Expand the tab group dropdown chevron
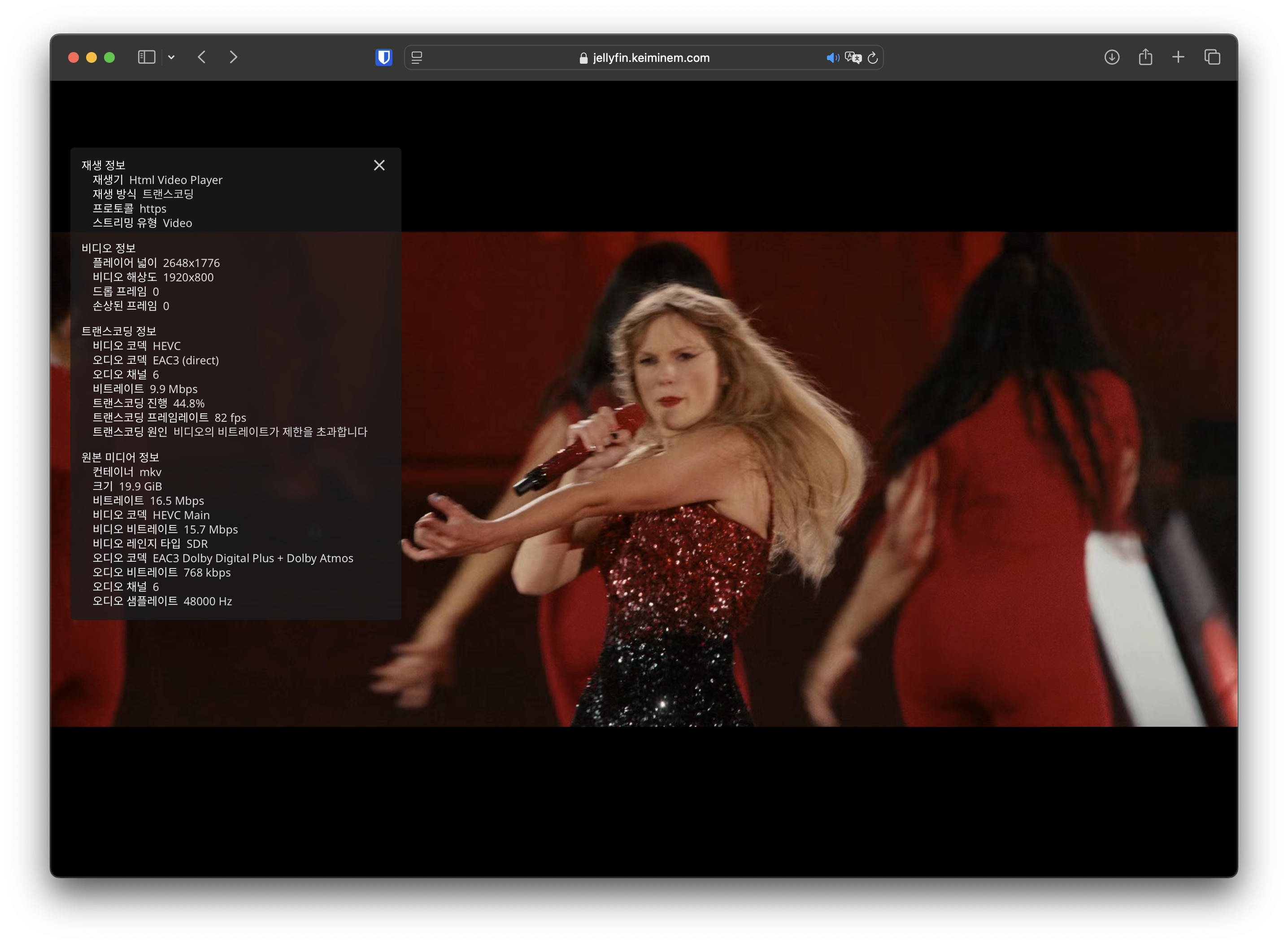Viewport: 1288px width, 944px height. tap(171, 57)
